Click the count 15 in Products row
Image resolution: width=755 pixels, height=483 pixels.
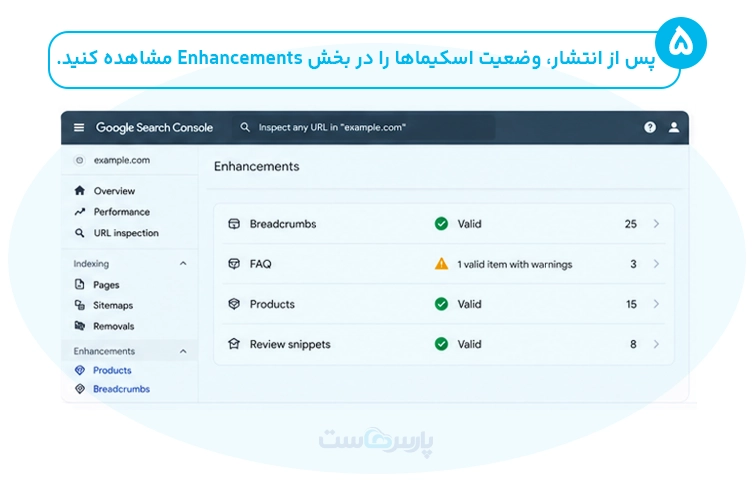tap(631, 304)
